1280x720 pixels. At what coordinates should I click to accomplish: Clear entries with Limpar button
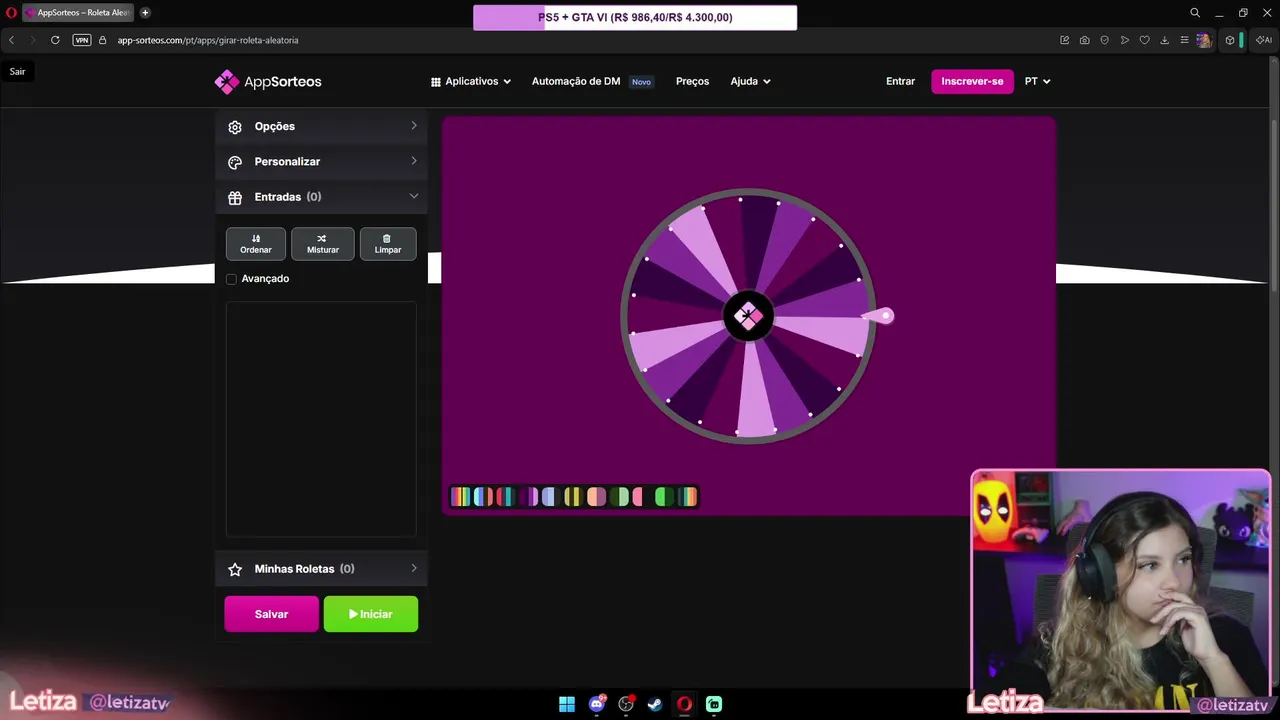[388, 244]
